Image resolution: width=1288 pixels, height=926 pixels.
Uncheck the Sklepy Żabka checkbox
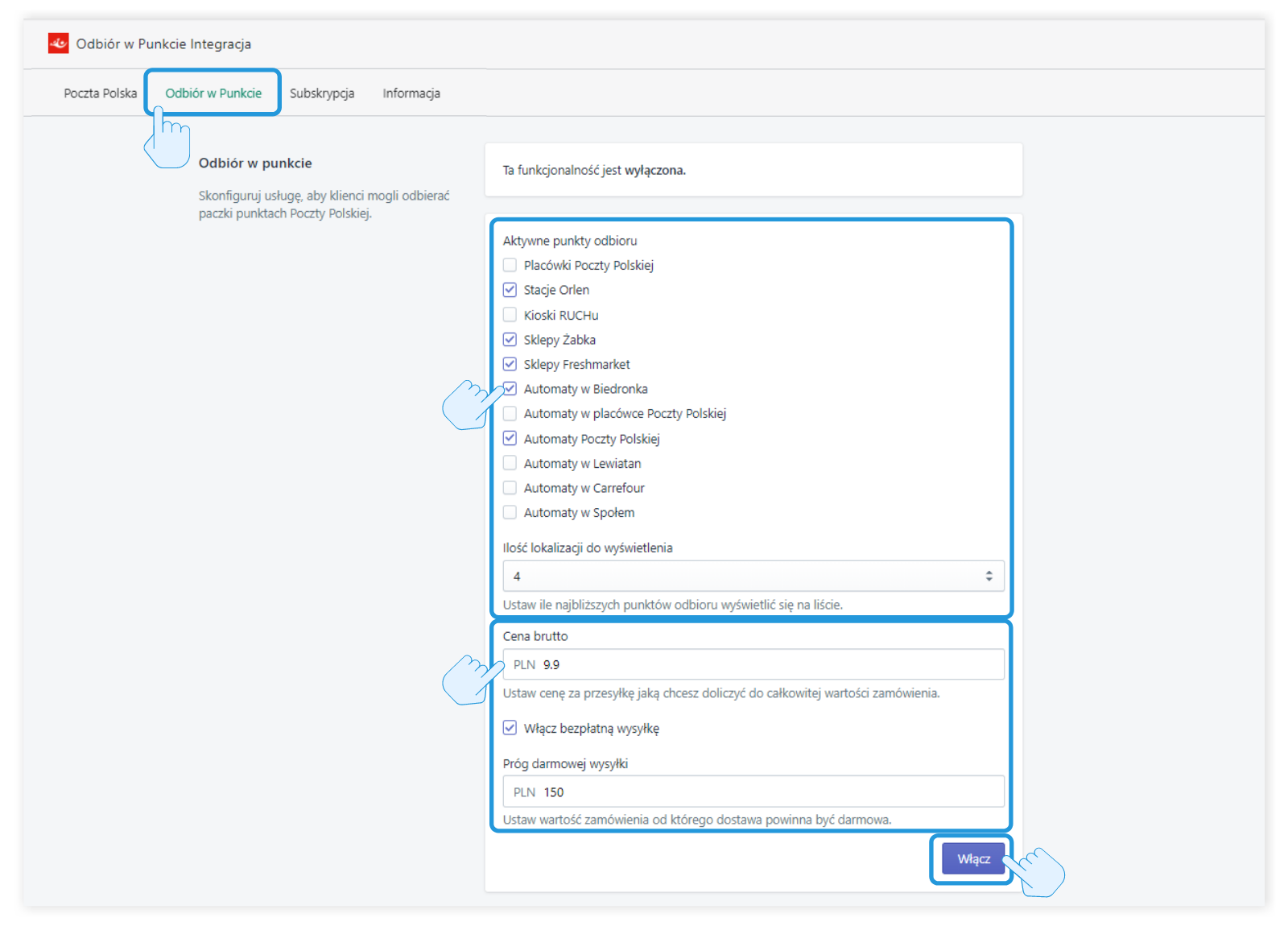tap(510, 340)
